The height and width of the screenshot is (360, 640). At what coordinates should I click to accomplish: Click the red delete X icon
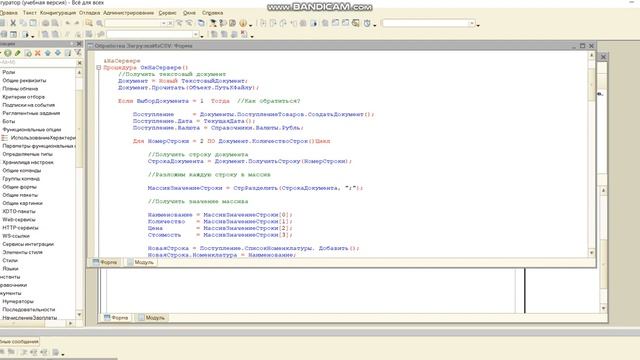pyautogui.click(x=38, y=53)
